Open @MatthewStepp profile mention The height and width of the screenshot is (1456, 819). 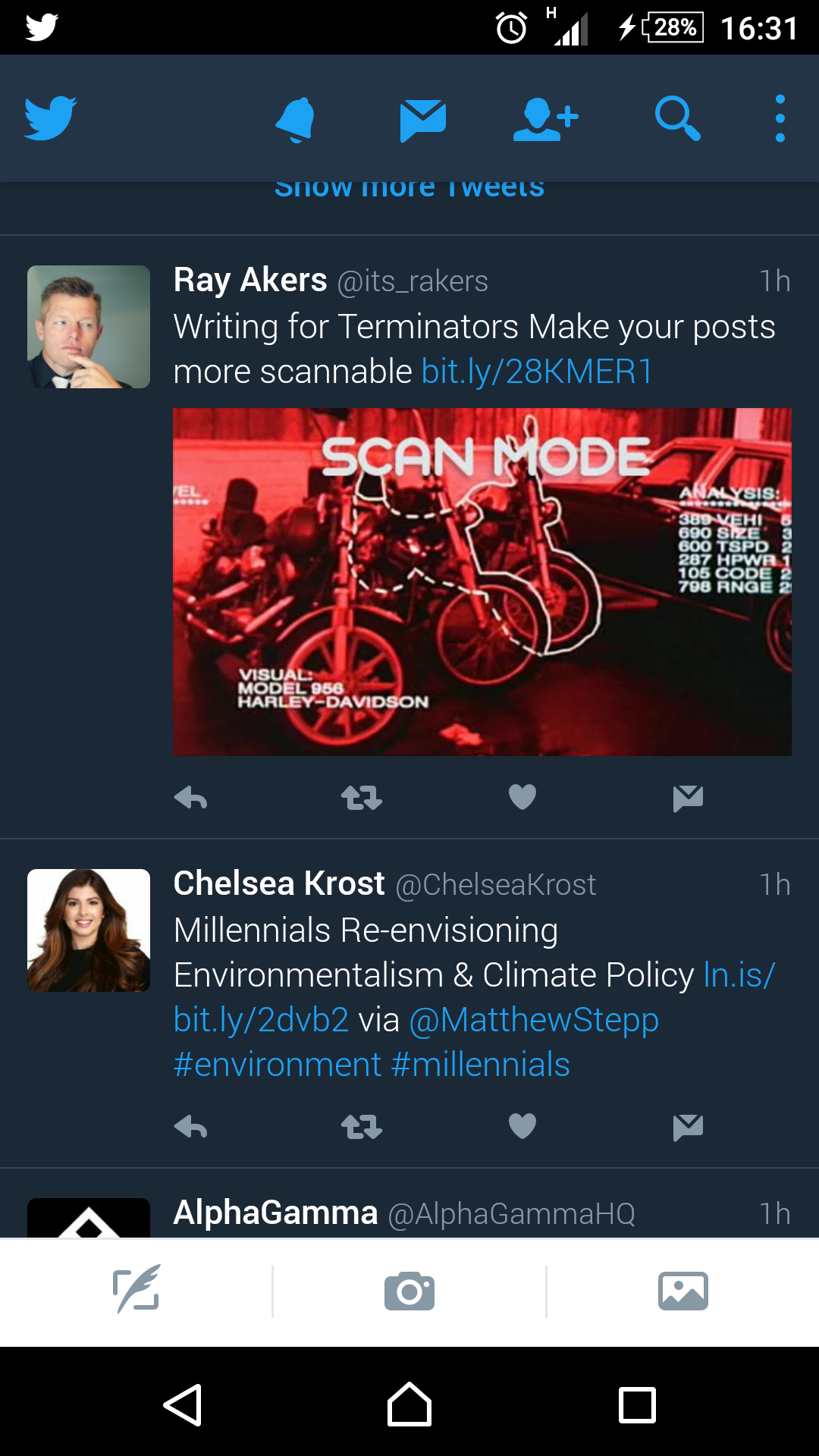pos(534,1020)
